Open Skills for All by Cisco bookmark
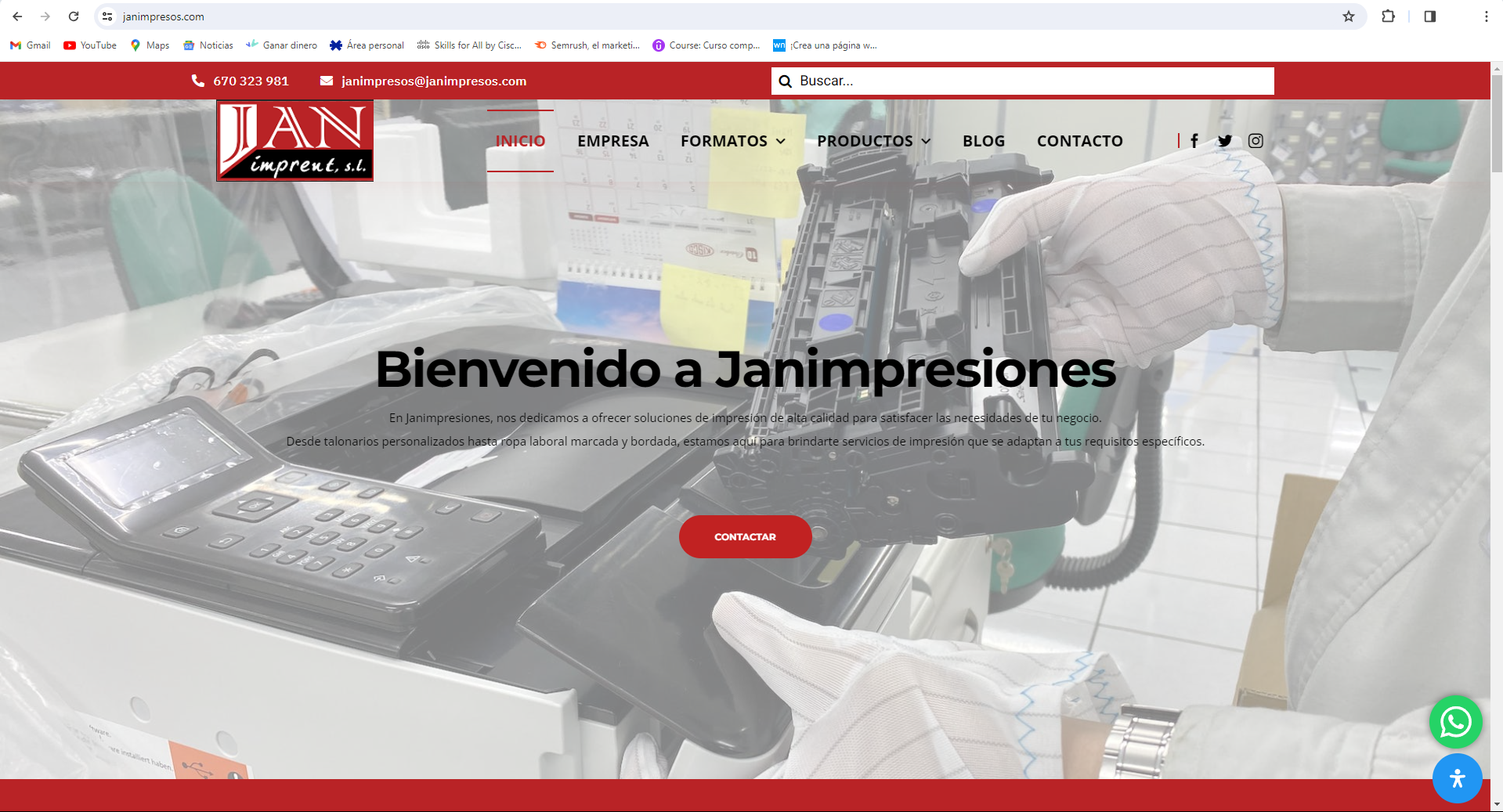 coord(469,45)
